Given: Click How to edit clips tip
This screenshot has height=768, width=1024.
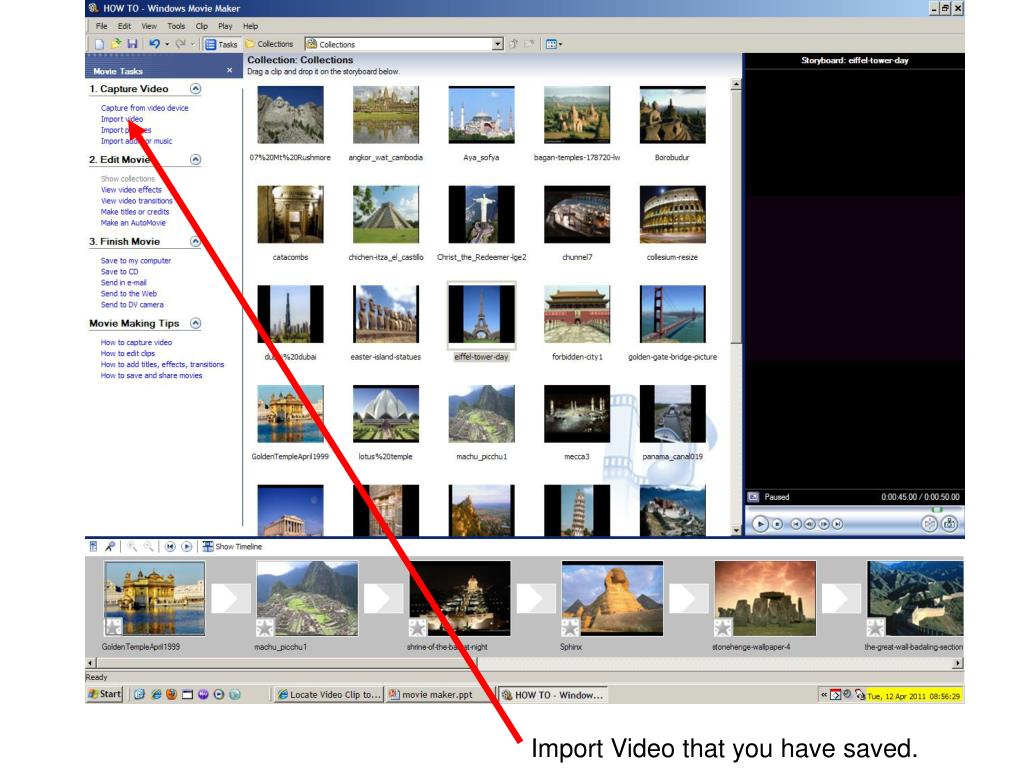Looking at the screenshot, I should tap(127, 354).
